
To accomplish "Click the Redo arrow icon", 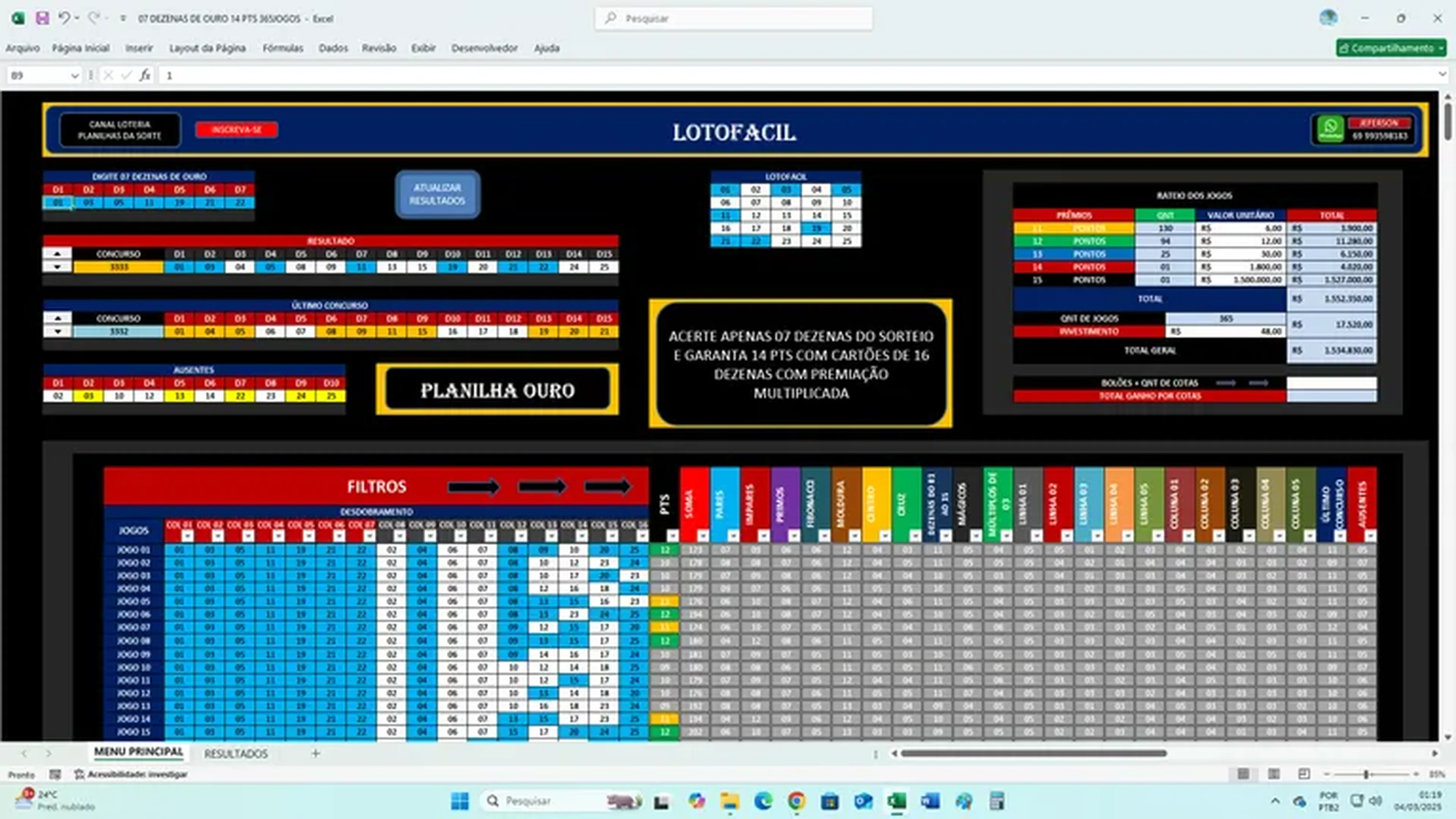I will [94, 18].
